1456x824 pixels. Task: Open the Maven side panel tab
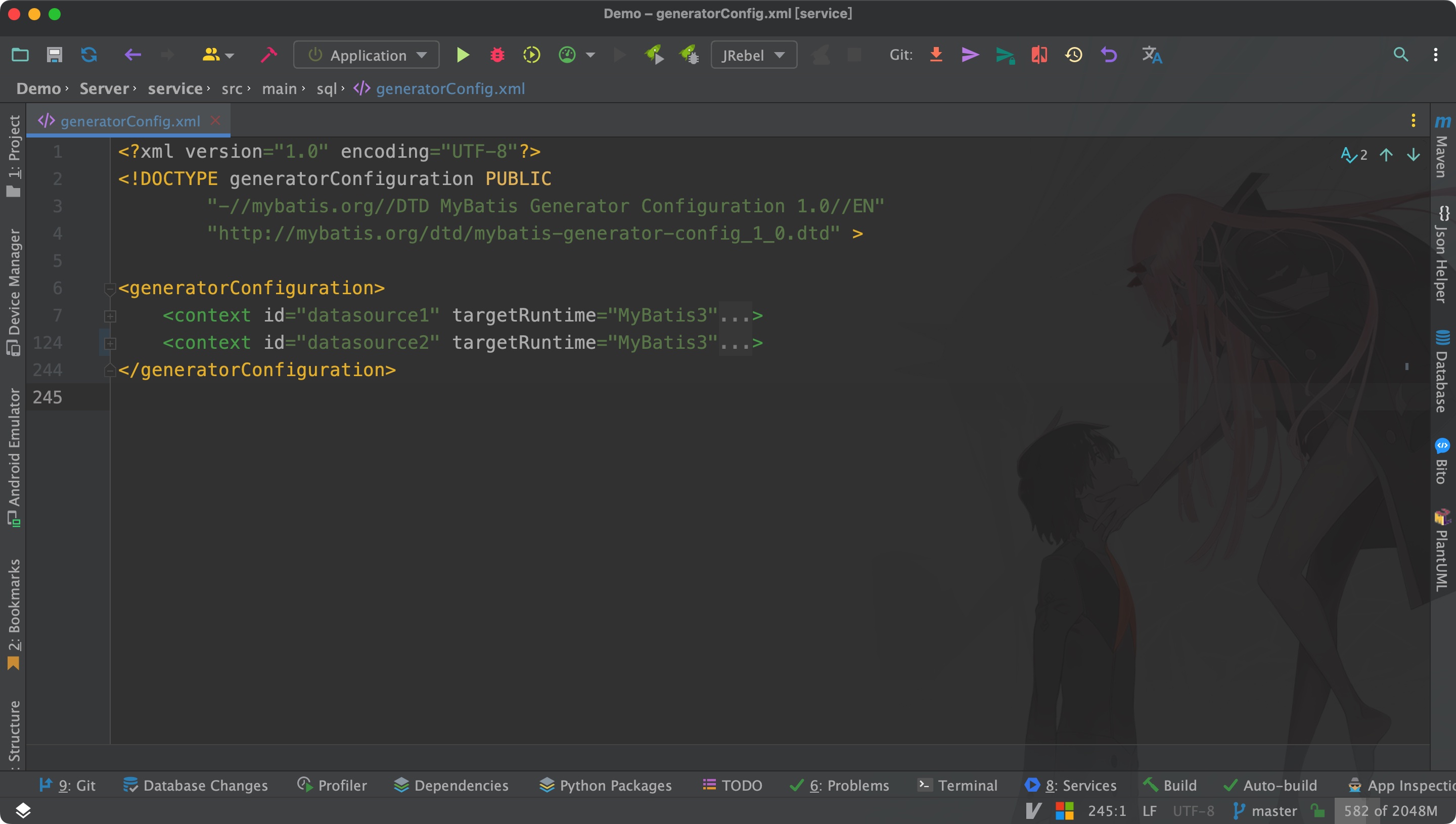click(1442, 147)
